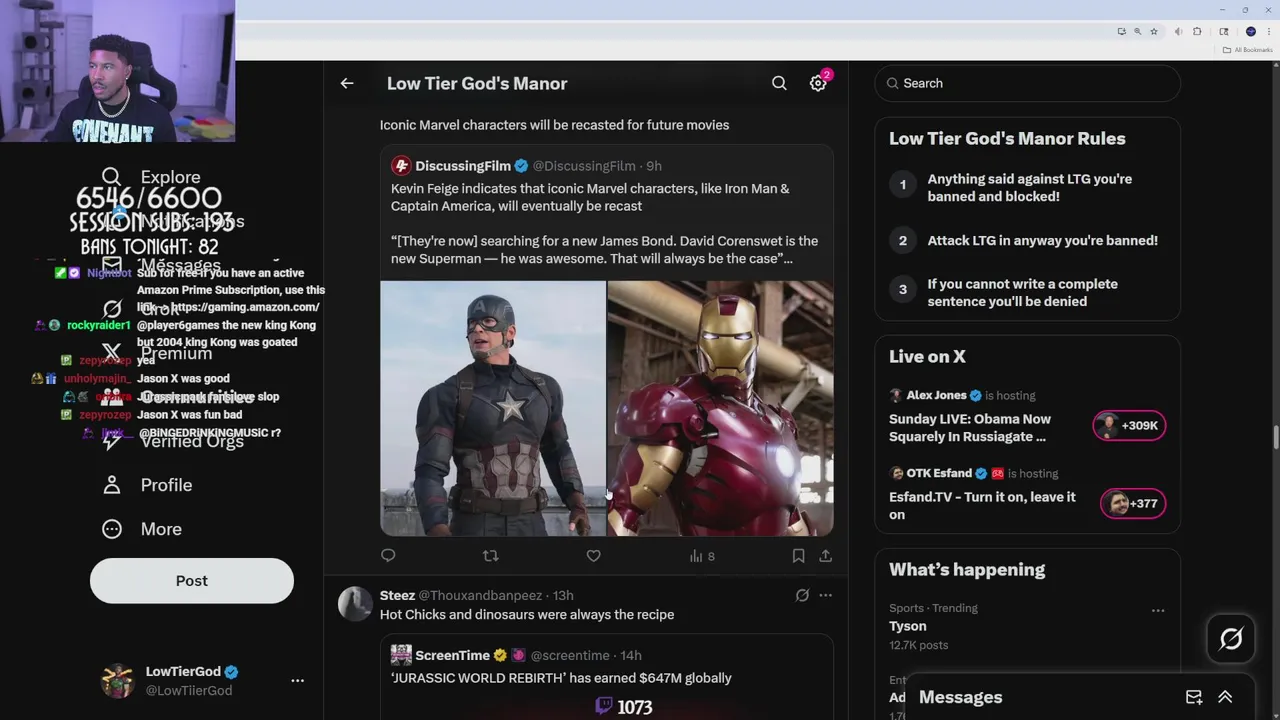Open the Tyson trending topic
The image size is (1280, 720).
tap(908, 626)
